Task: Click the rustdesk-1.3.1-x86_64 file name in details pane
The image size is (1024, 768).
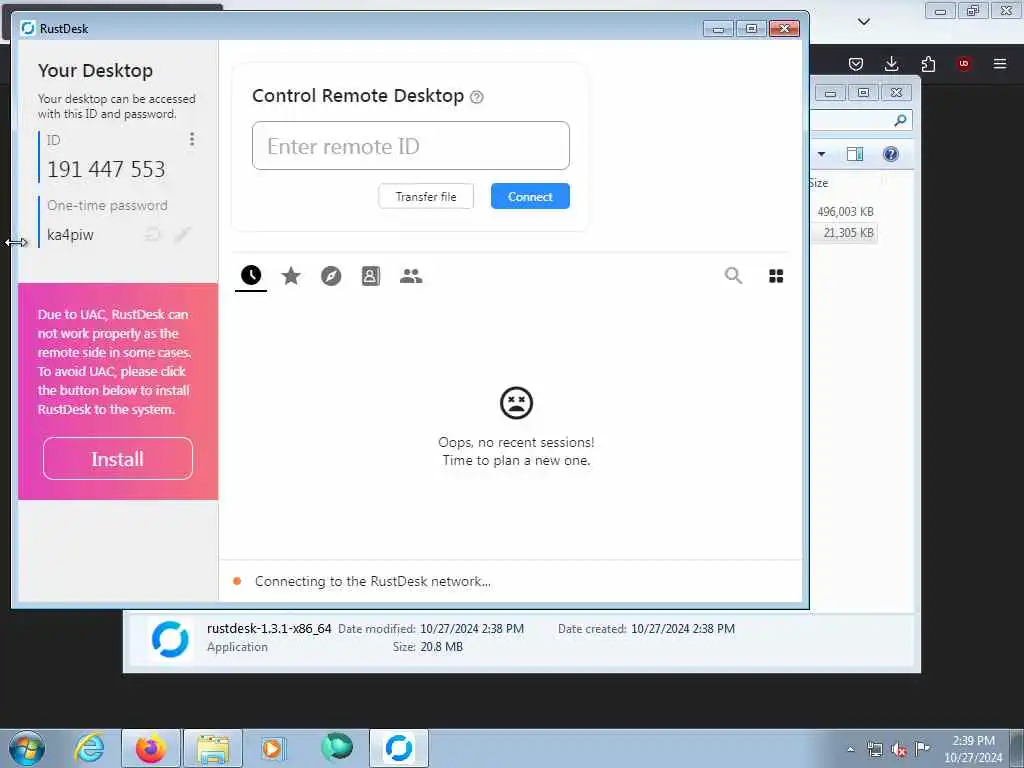Action: coord(269,629)
